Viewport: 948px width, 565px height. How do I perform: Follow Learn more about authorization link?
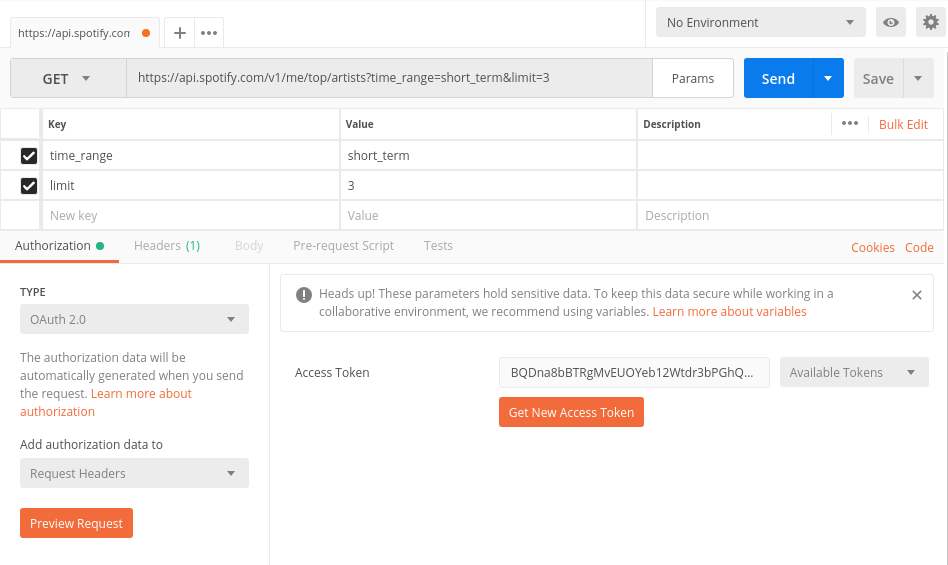(106, 402)
